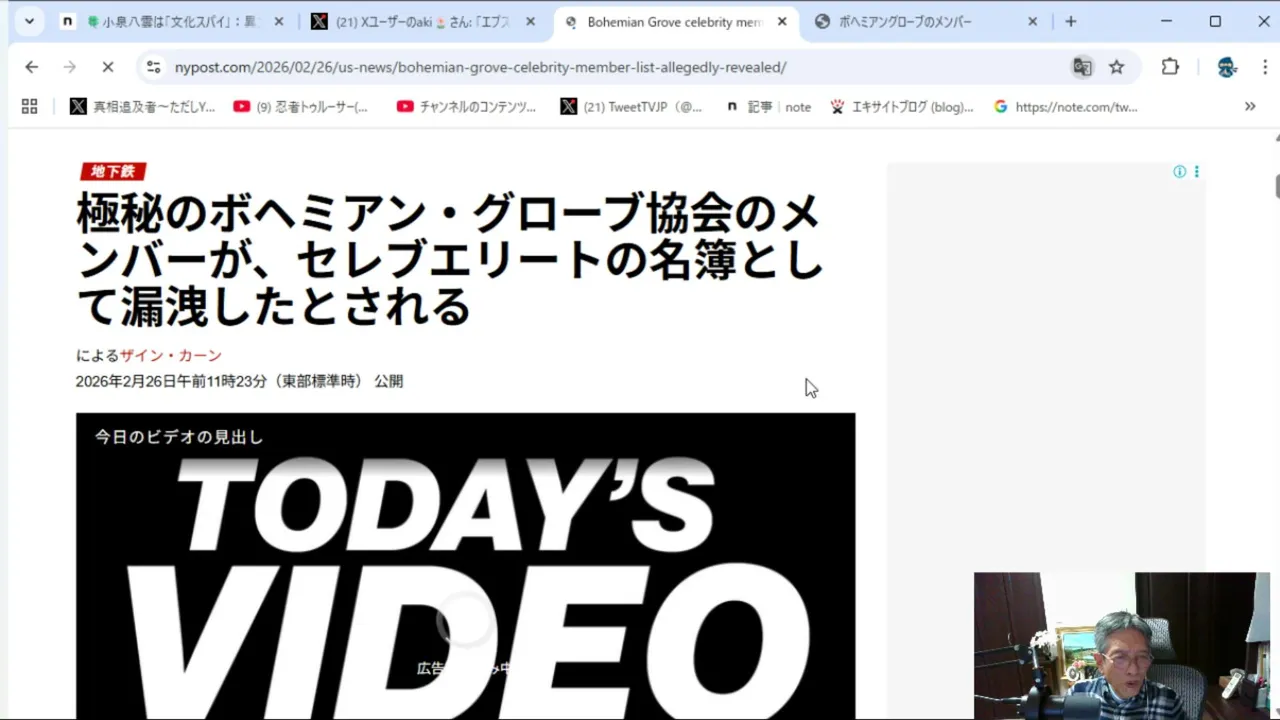Close the ボヘミアングローブのメンバー tab
The image size is (1280, 720).
1032,21
